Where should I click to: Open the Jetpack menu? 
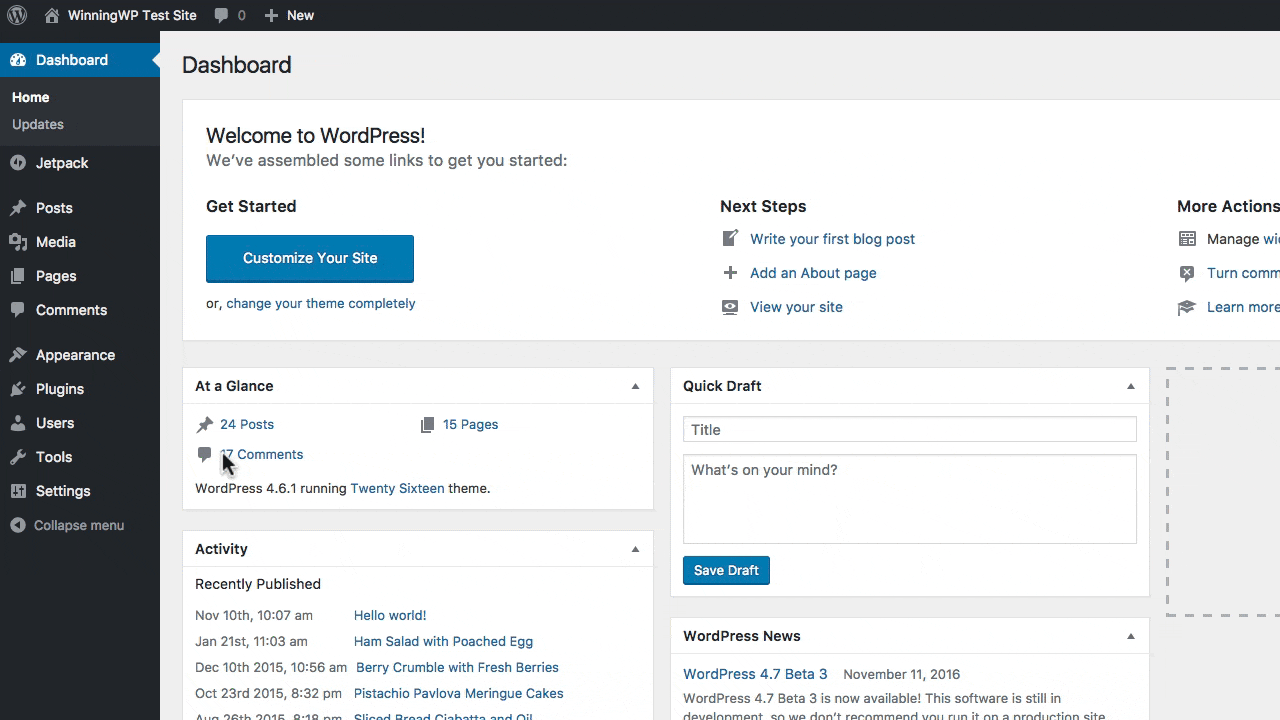80,163
